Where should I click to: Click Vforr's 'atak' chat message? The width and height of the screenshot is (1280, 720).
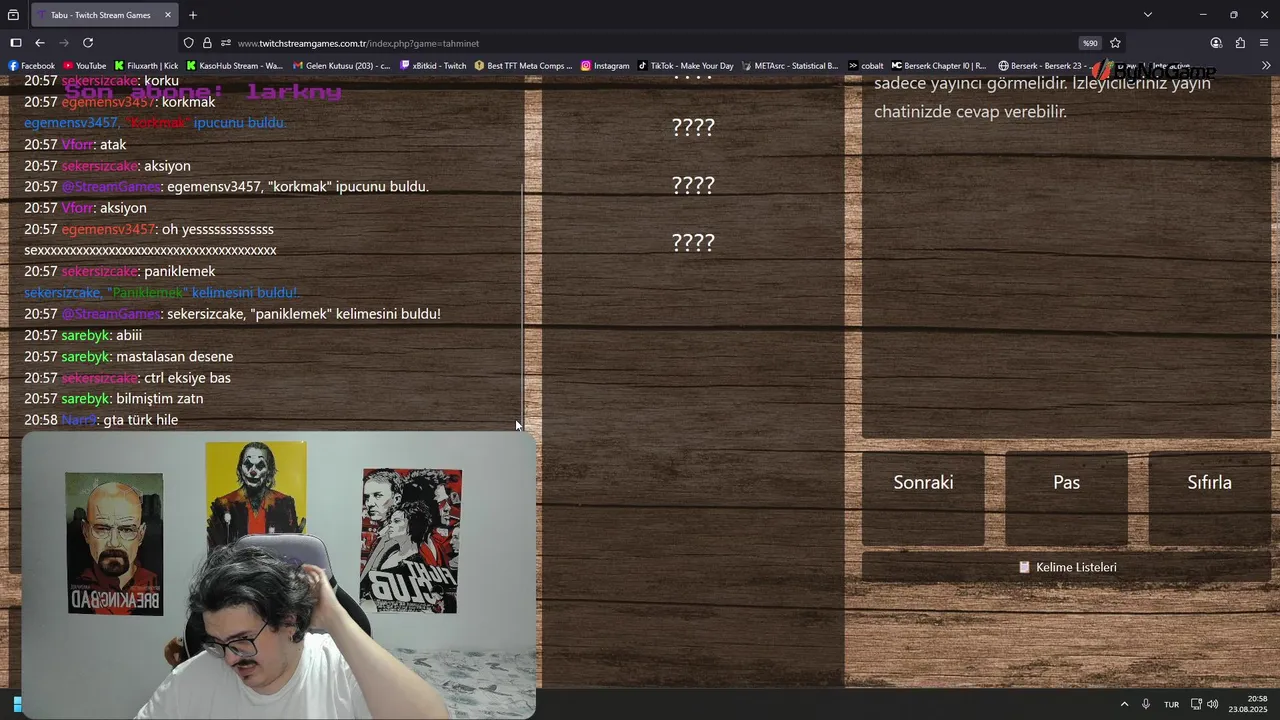pos(75,145)
